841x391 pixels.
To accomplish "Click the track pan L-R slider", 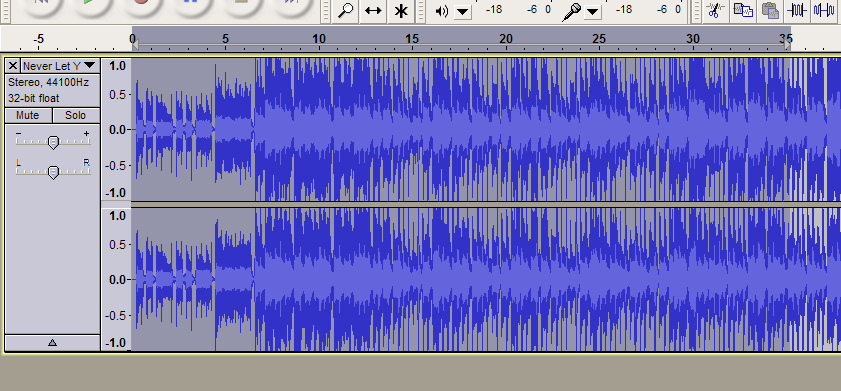I will [53, 172].
